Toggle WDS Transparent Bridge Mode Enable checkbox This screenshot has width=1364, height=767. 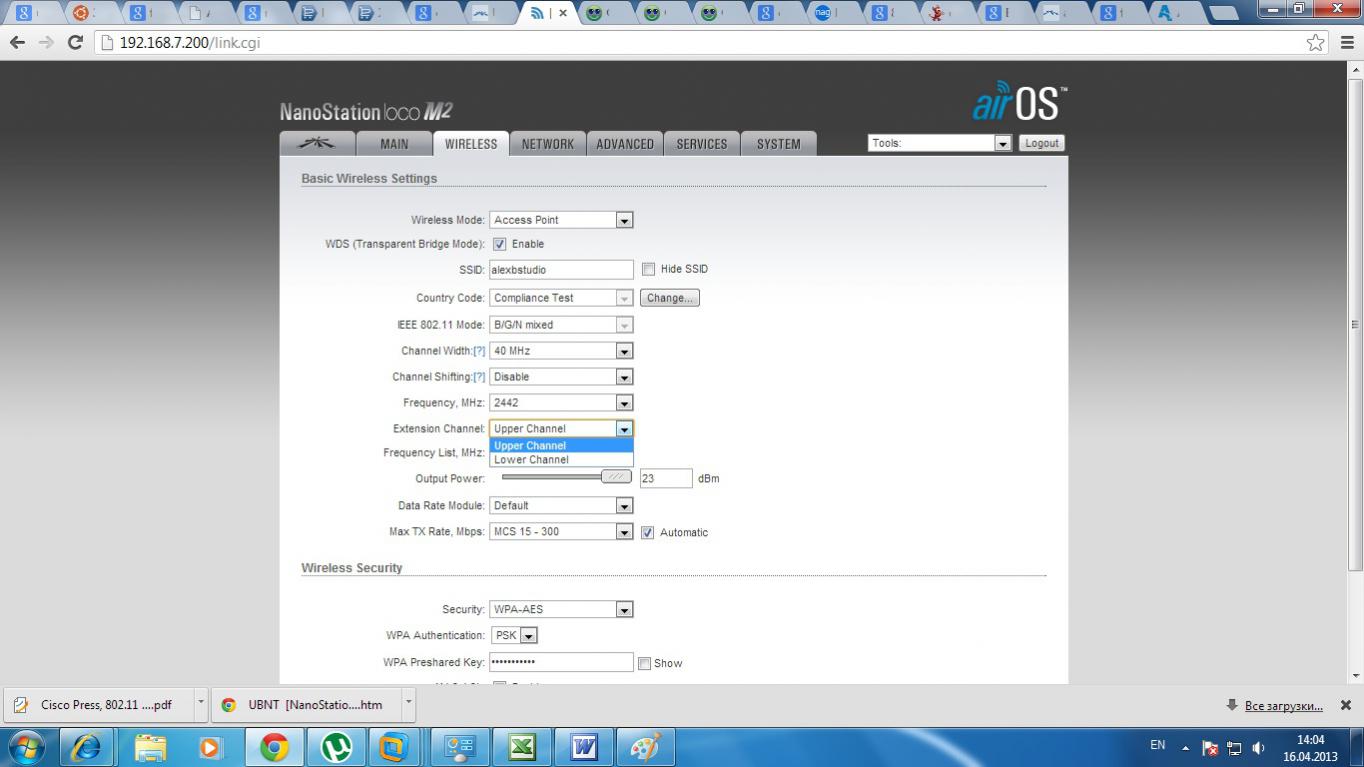point(499,244)
